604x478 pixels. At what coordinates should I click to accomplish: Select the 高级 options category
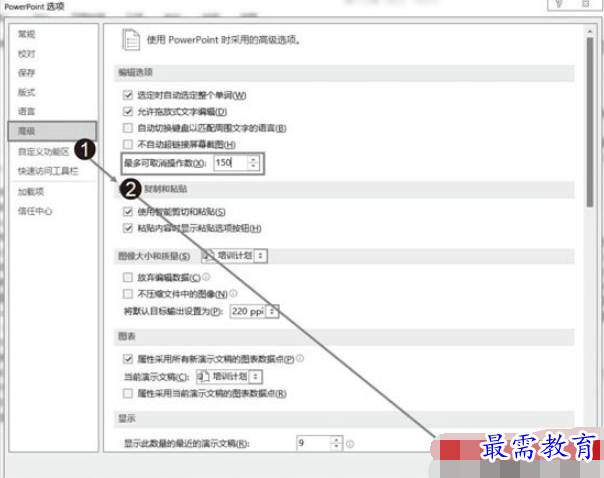[52, 131]
